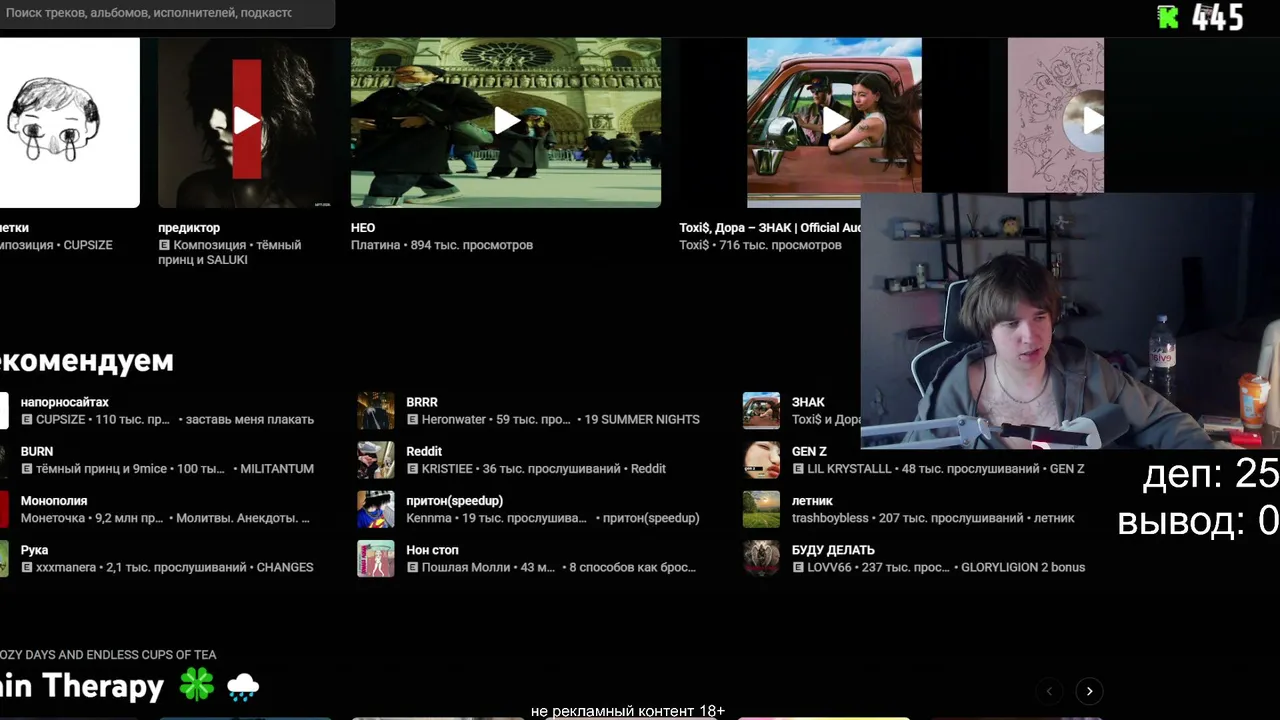Click the previous arrow of Rain Therapy carousel
The width and height of the screenshot is (1280, 720).
1049,691
